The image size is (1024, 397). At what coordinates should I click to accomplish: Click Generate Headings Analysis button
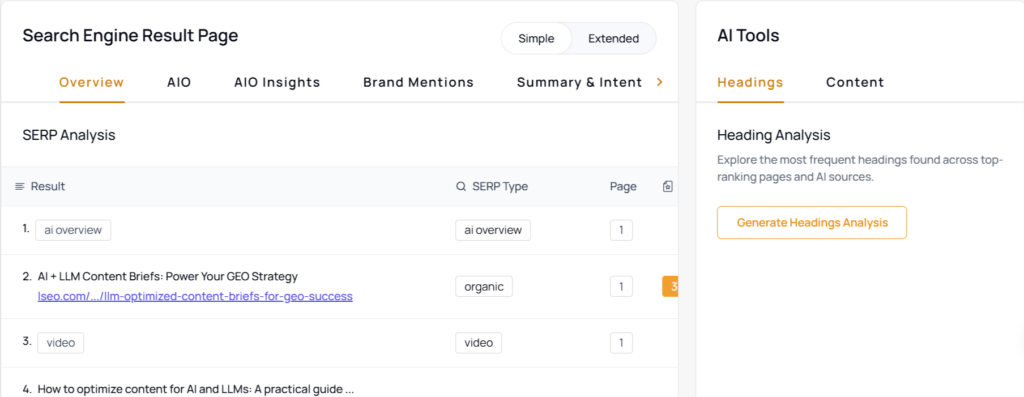812,223
